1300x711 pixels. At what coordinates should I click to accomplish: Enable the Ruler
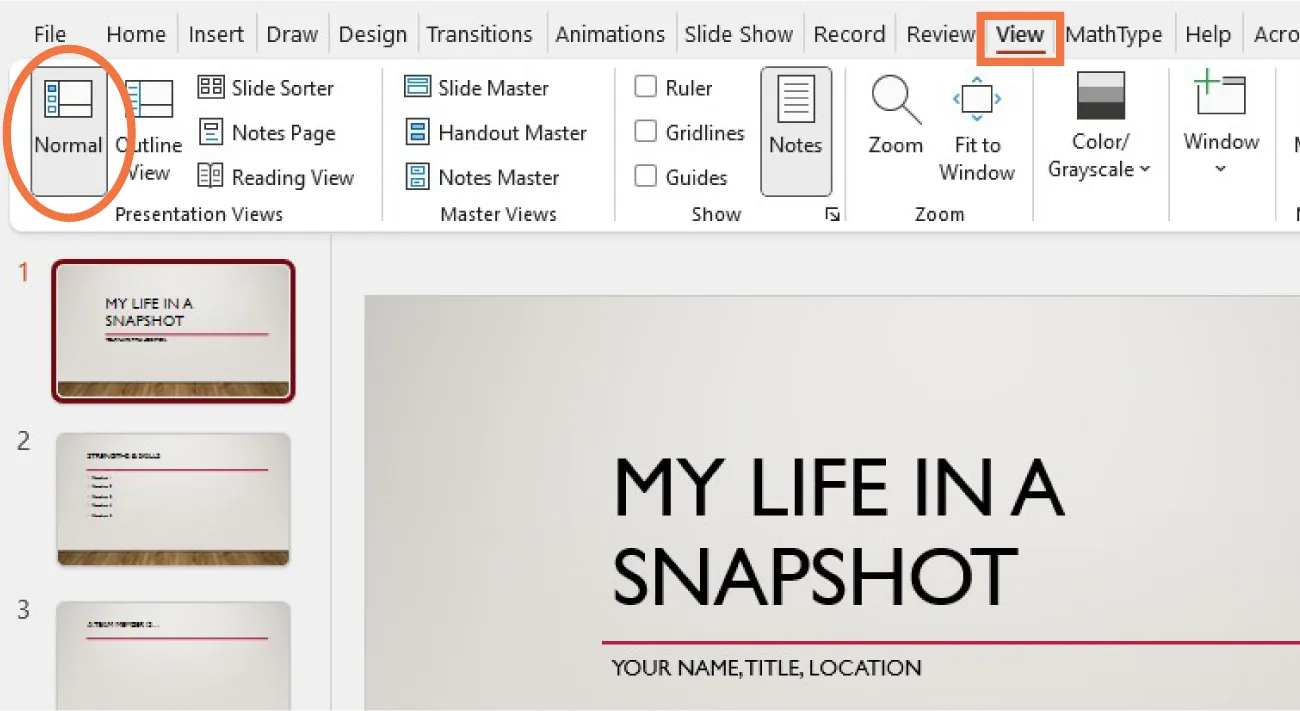point(645,88)
